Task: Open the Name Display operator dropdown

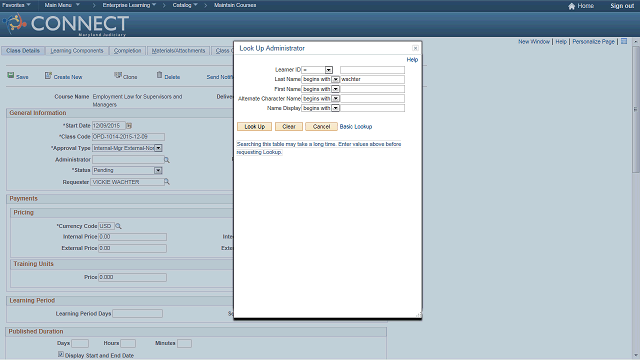Action: pos(336,108)
